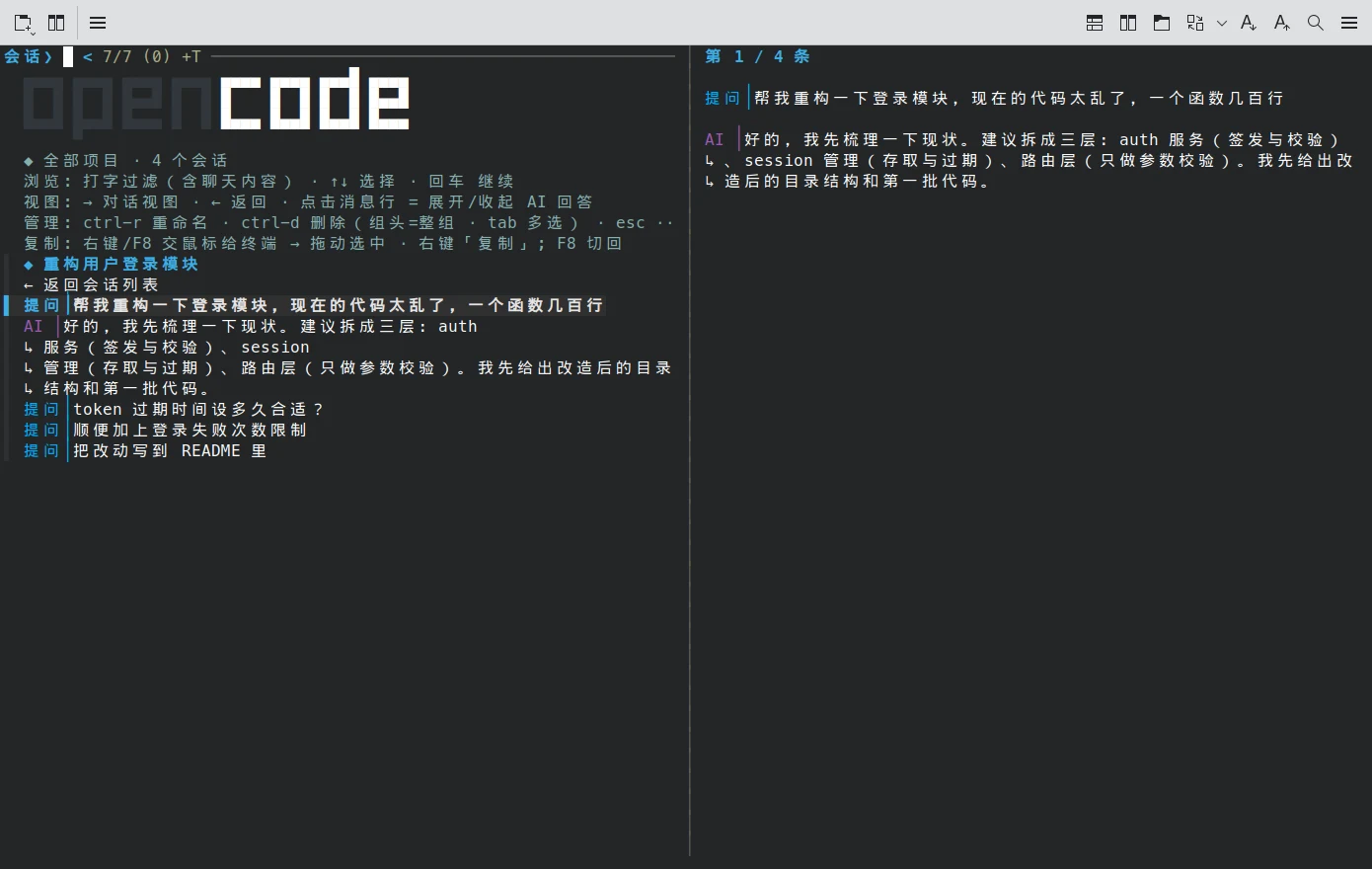This screenshot has width=1372, height=869.
Task: Select the 全部项目 · 4 个会话 header
Action: tap(125, 160)
